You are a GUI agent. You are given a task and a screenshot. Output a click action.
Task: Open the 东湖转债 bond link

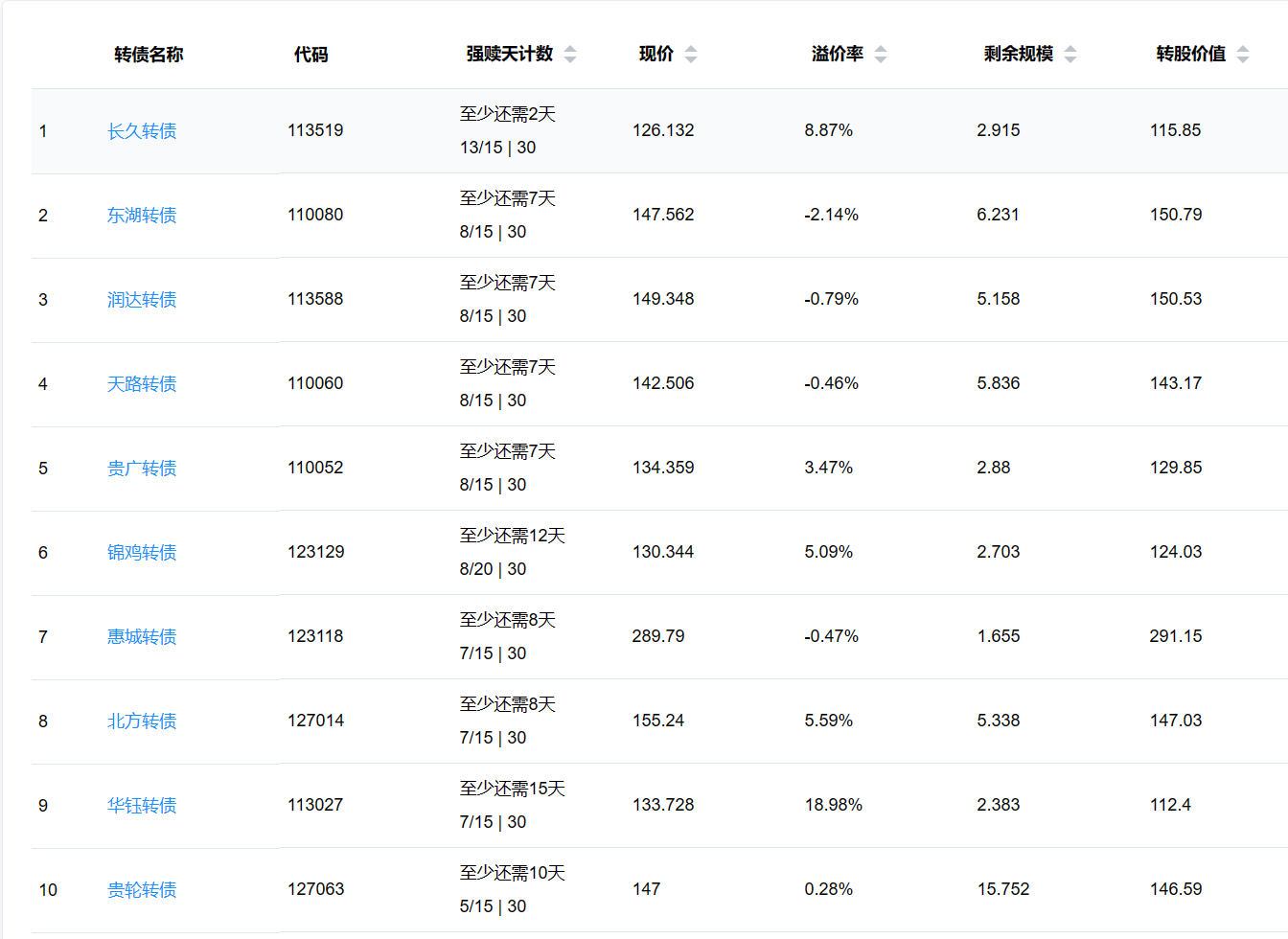(142, 216)
